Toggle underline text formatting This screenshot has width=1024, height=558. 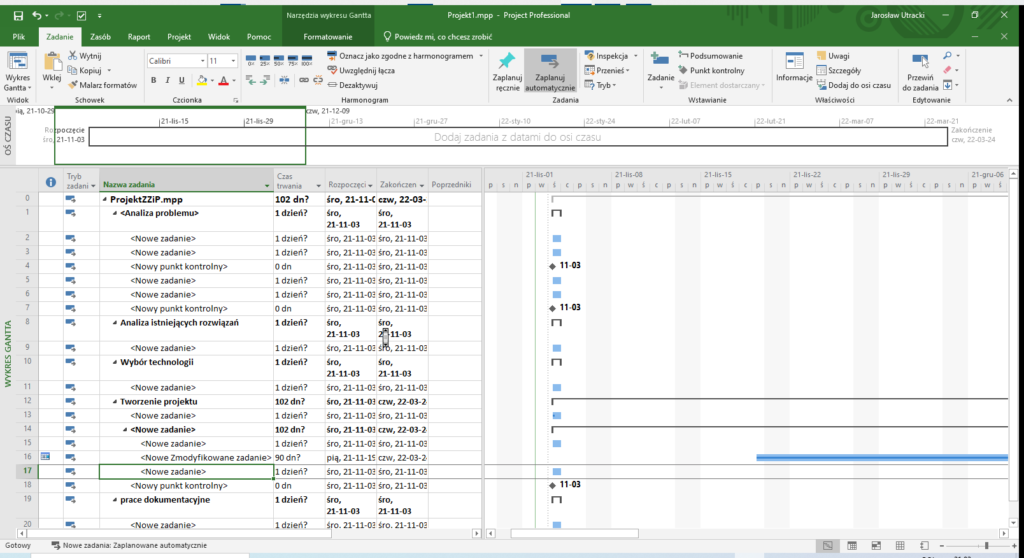[x=182, y=81]
